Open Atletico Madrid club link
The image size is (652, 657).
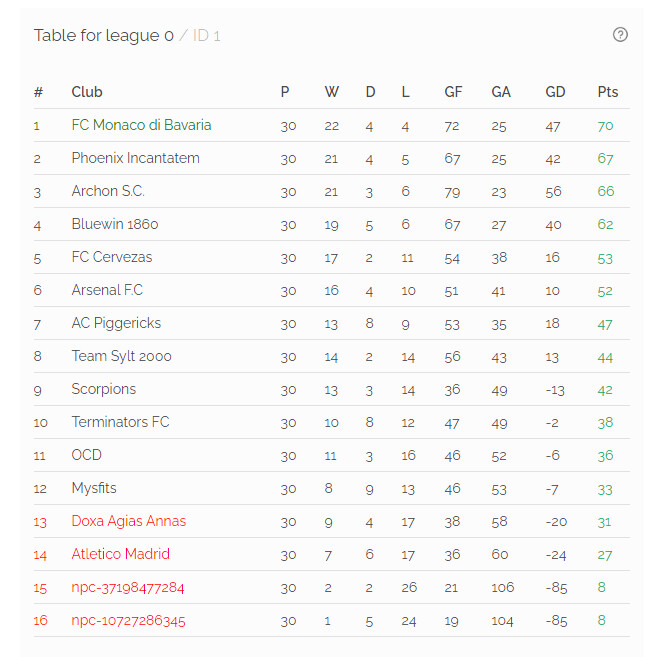[121, 554]
